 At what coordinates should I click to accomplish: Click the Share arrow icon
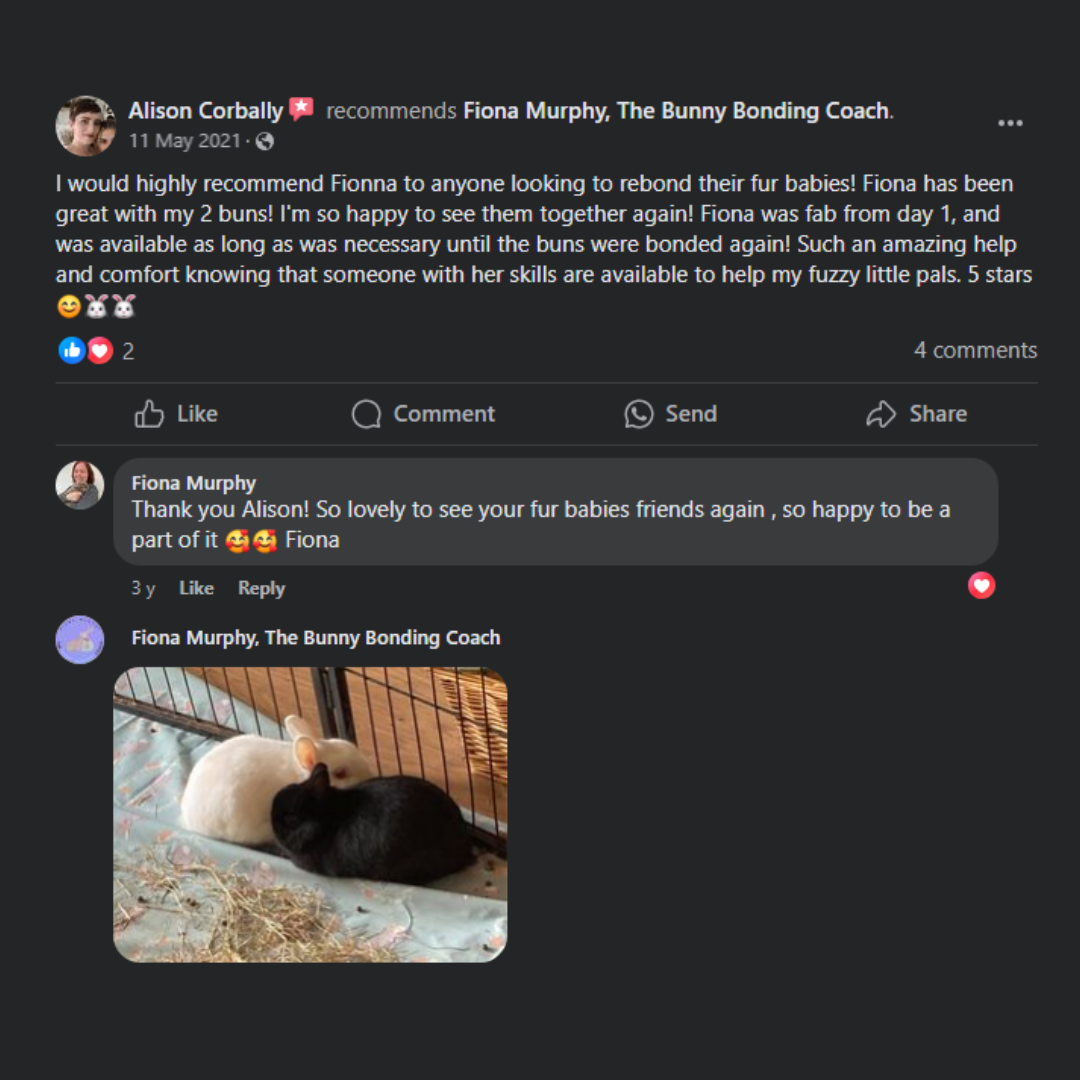(881, 414)
